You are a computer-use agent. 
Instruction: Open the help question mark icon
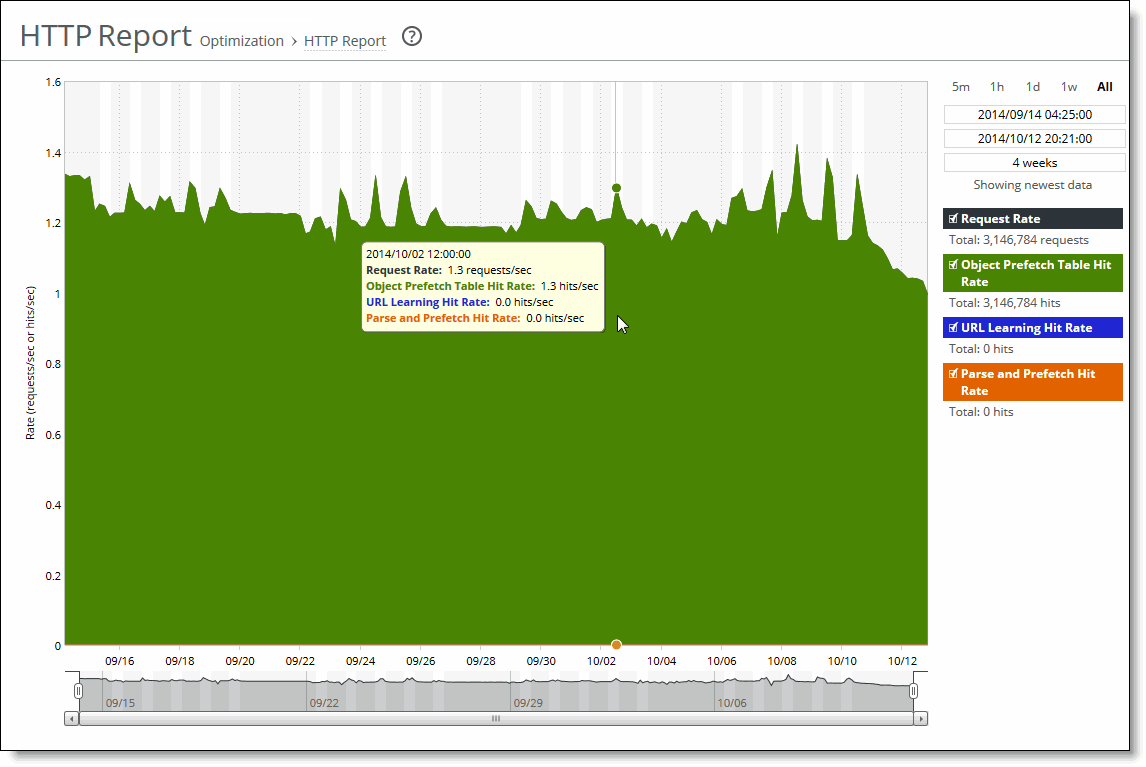pos(411,37)
